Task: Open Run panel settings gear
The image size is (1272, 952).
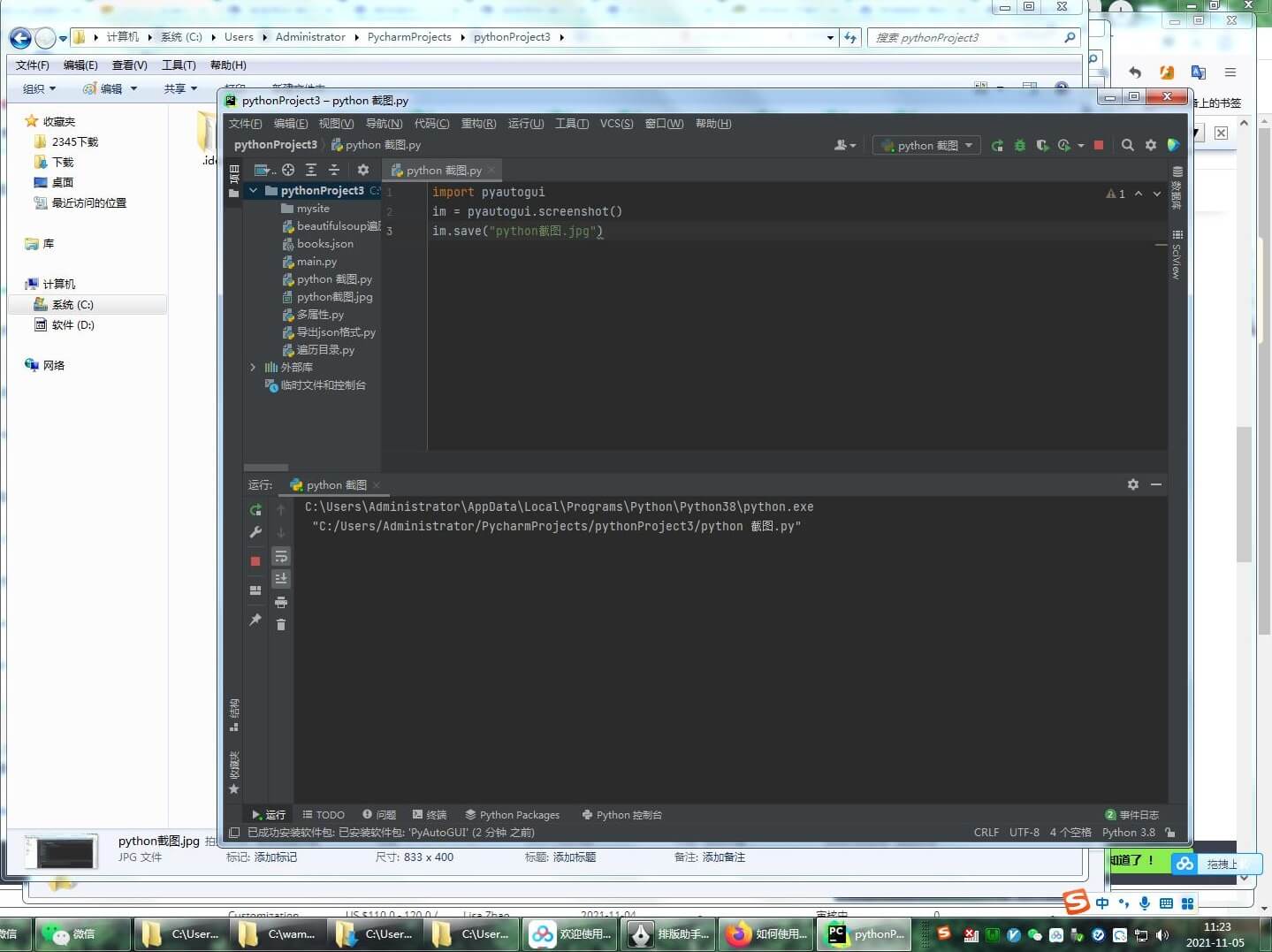Action: click(x=1133, y=484)
